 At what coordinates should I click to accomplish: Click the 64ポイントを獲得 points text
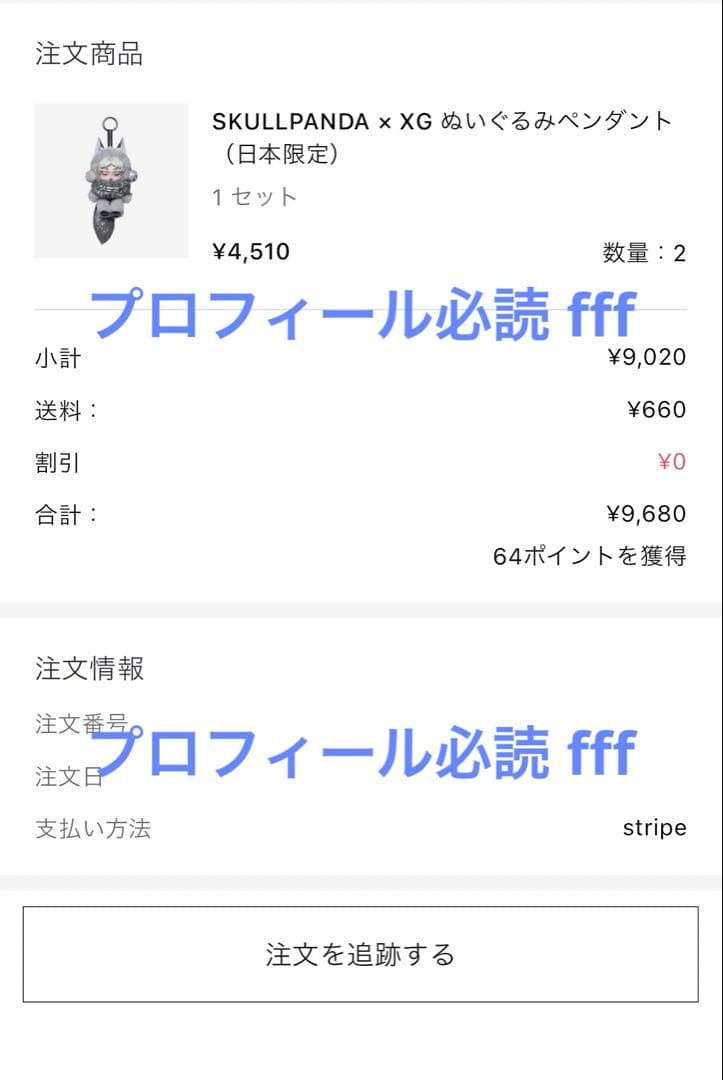[589, 556]
